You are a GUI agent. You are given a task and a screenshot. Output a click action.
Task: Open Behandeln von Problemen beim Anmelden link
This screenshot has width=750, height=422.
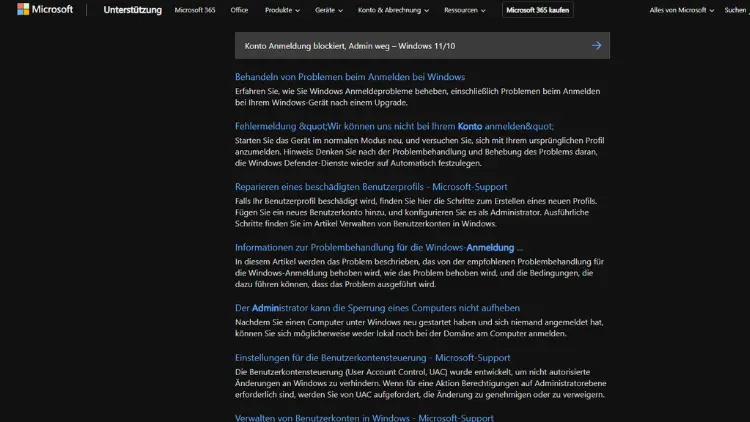pyautogui.click(x=350, y=77)
